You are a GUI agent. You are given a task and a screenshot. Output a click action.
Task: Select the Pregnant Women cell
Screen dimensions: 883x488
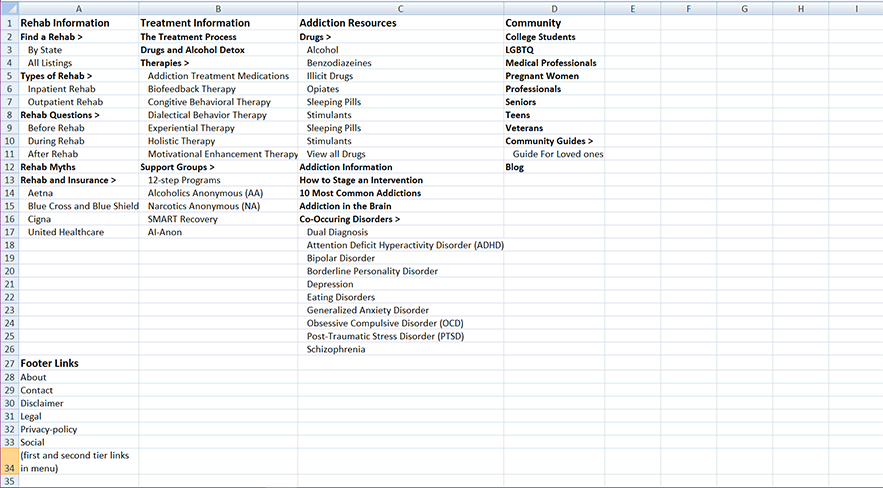[542, 76]
